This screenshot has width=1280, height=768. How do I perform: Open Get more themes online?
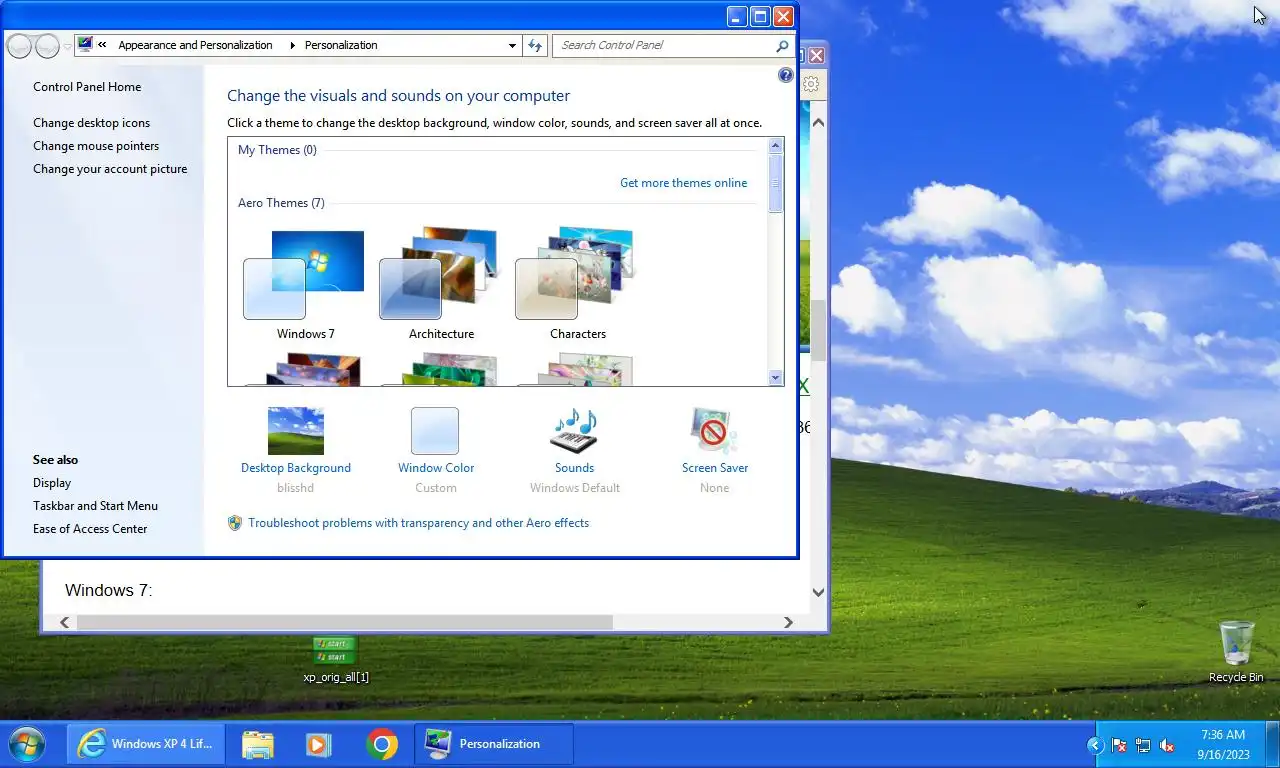pyautogui.click(x=684, y=183)
